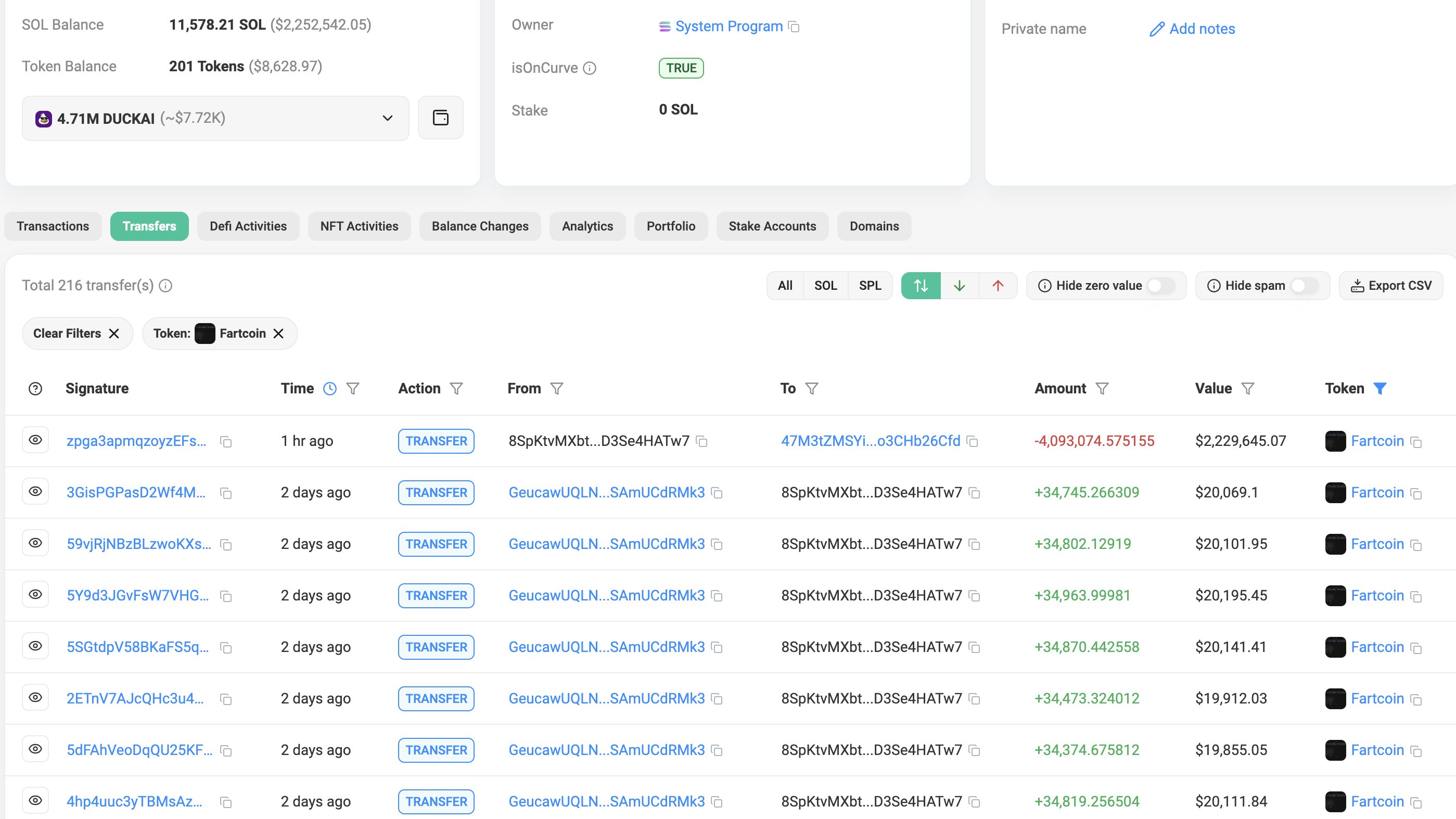Copy From address in the 1 hr ago row
Viewport: 1456px width, 819px height.
tap(701, 441)
